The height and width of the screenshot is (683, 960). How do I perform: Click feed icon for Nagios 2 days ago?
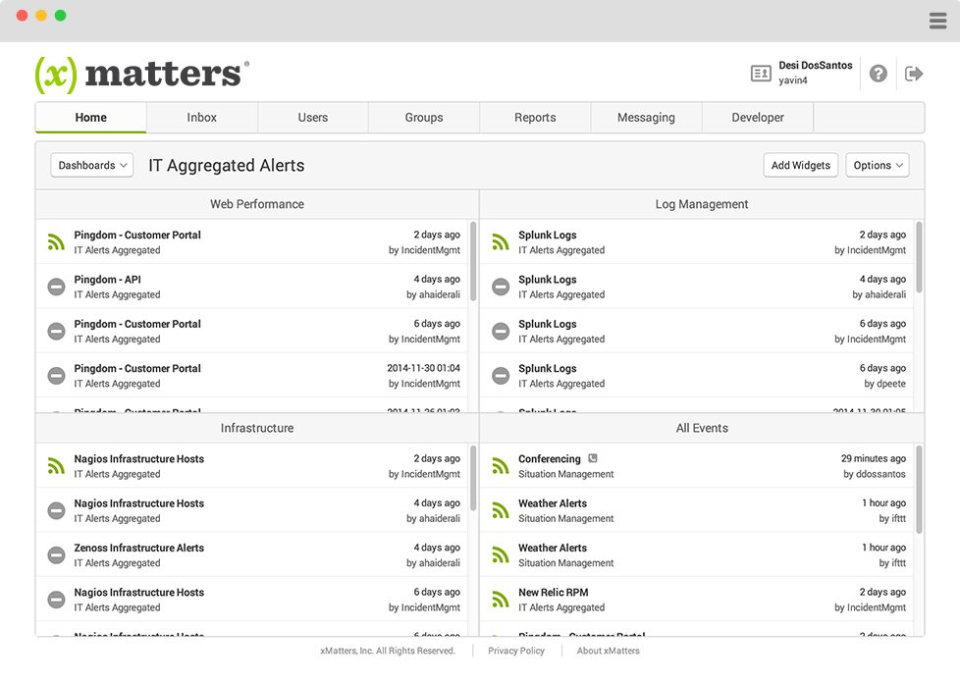tap(56, 466)
